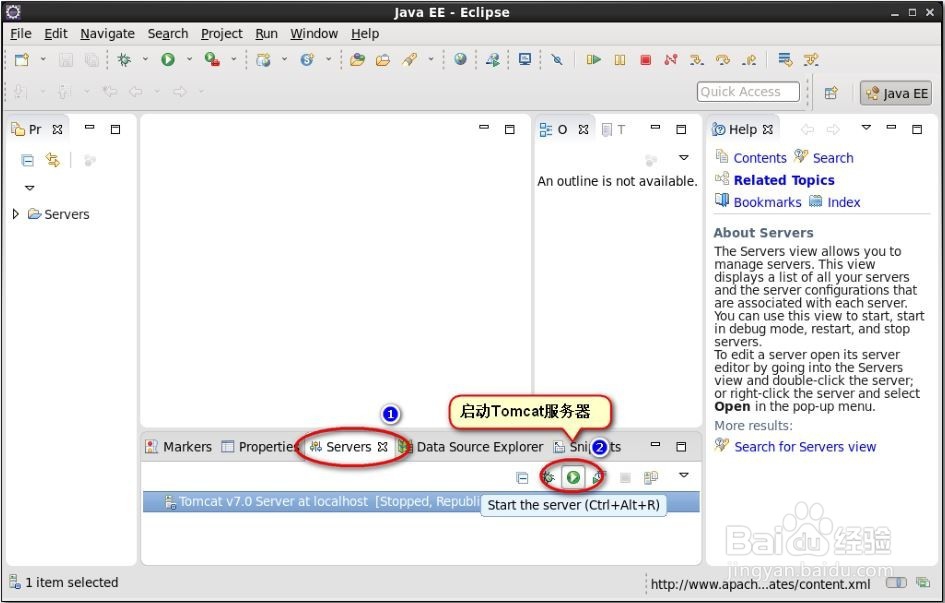
Task: Open the Run menu
Action: tap(266, 34)
